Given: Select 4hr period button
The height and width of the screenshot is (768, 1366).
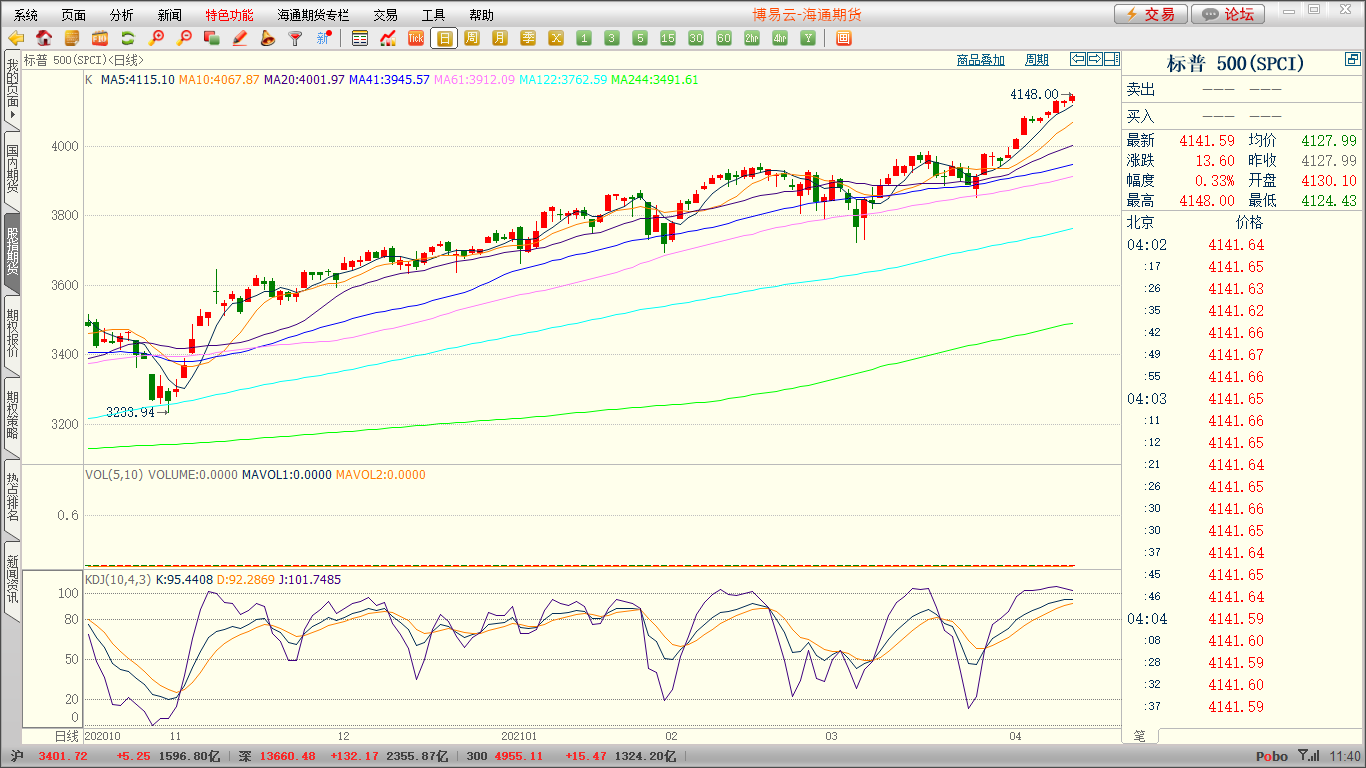Looking at the screenshot, I should pos(780,38).
